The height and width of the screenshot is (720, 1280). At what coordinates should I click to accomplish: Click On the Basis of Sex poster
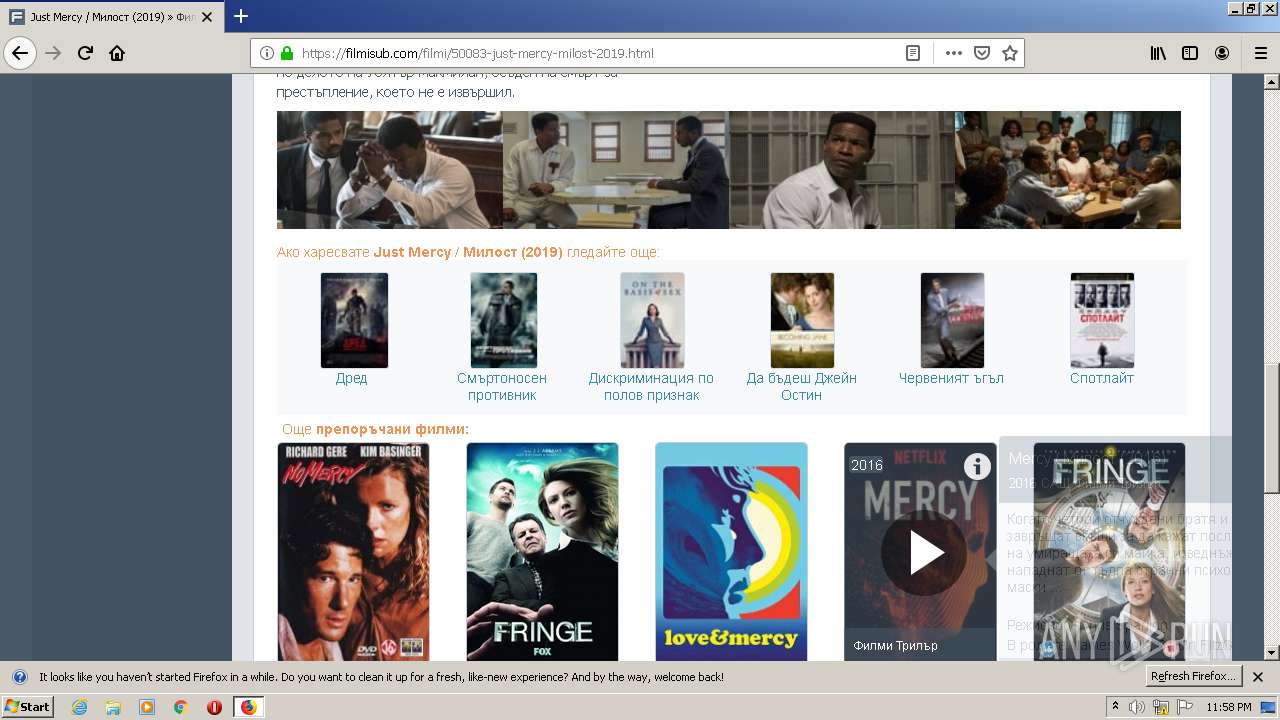[652, 320]
